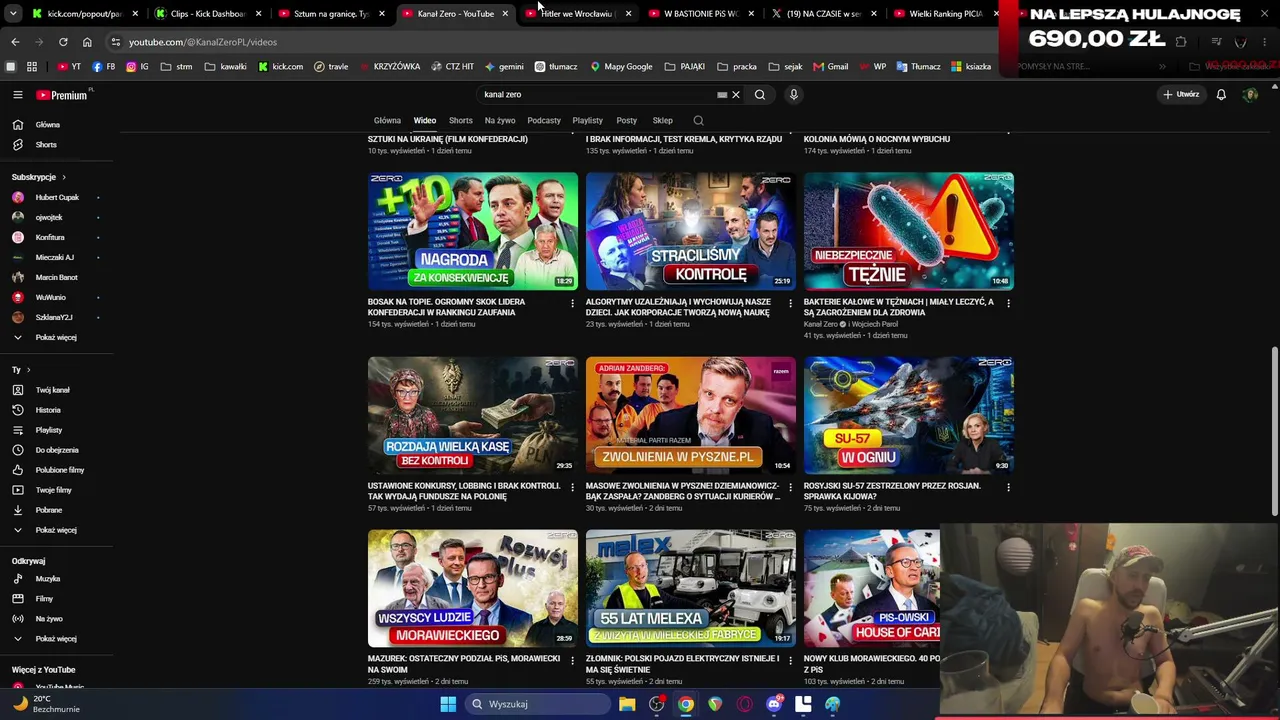Close the Sztum na granicy browser tab
Image resolution: width=1280 pixels, height=720 pixels.
tap(382, 14)
